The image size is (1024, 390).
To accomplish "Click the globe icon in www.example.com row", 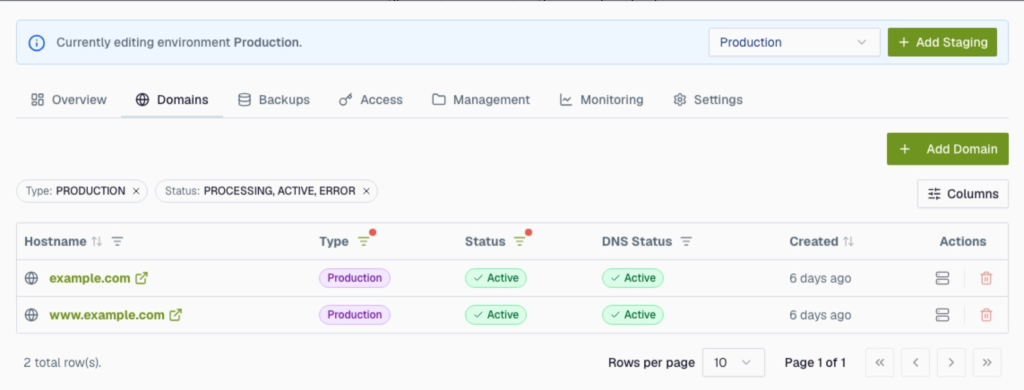I will pos(31,315).
